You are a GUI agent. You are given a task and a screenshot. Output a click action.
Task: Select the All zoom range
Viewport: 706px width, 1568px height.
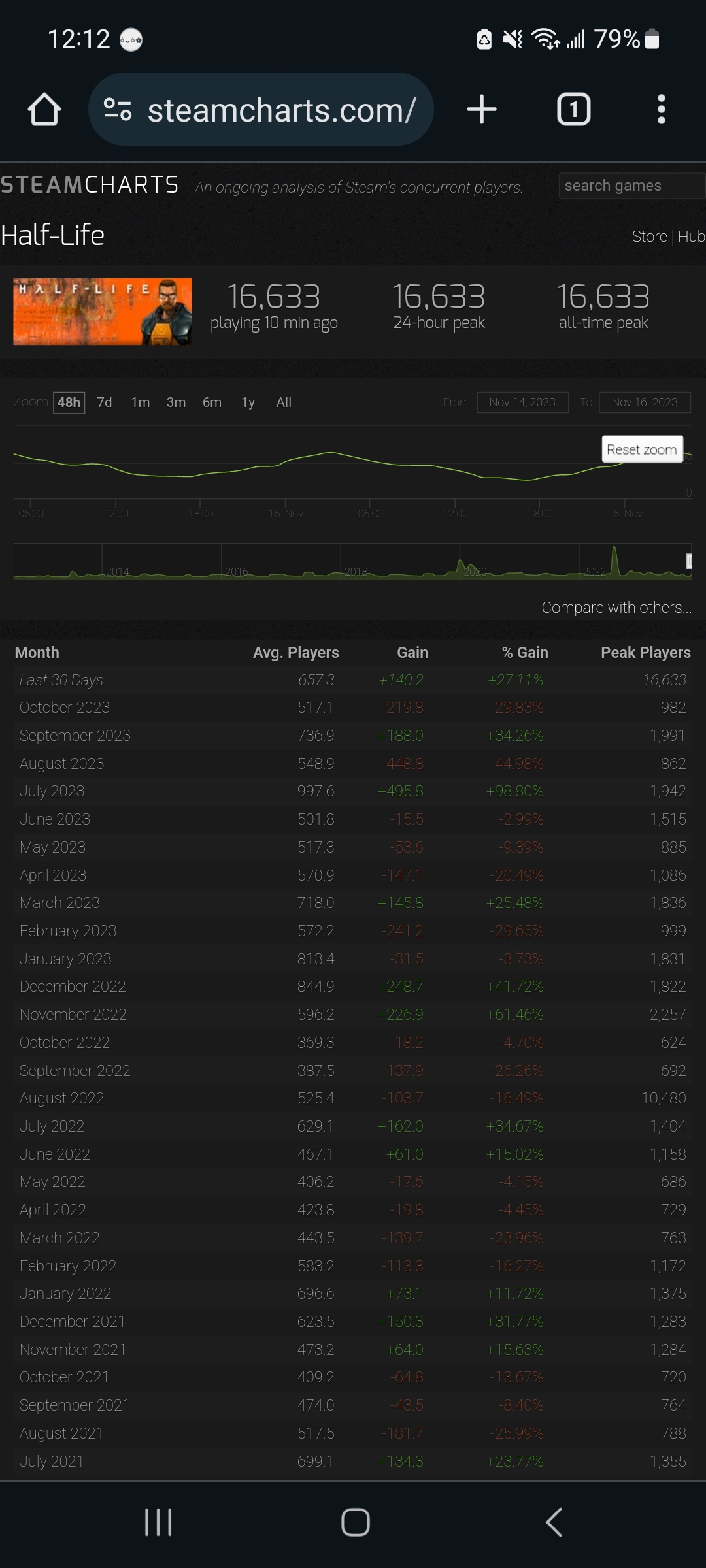[x=284, y=402]
